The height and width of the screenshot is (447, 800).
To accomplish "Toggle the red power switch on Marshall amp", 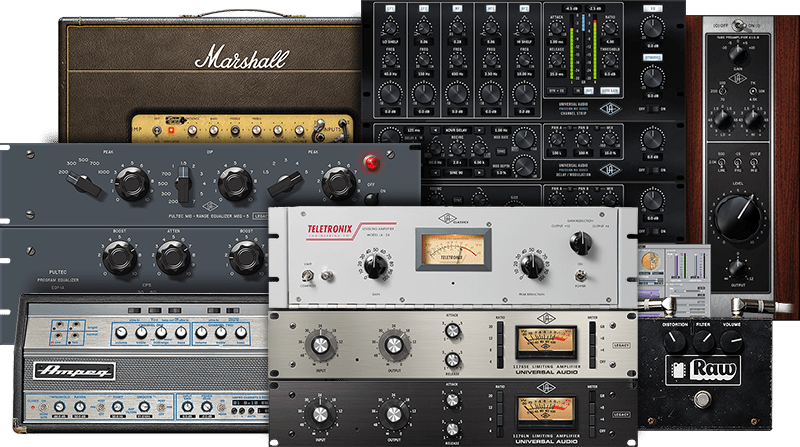I will coord(171,131).
